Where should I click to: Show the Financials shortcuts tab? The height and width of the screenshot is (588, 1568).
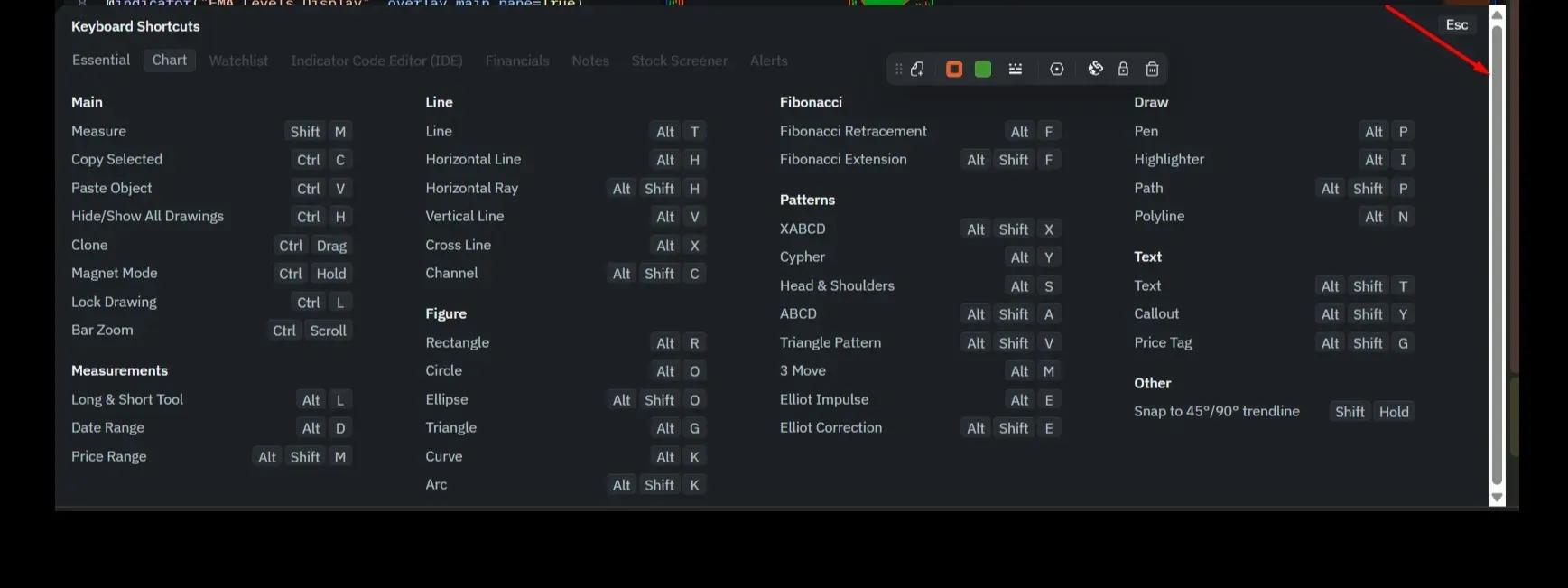pyautogui.click(x=517, y=61)
